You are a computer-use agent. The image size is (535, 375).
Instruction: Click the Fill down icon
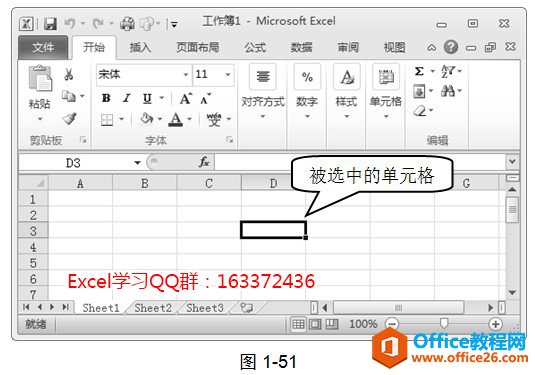click(419, 91)
